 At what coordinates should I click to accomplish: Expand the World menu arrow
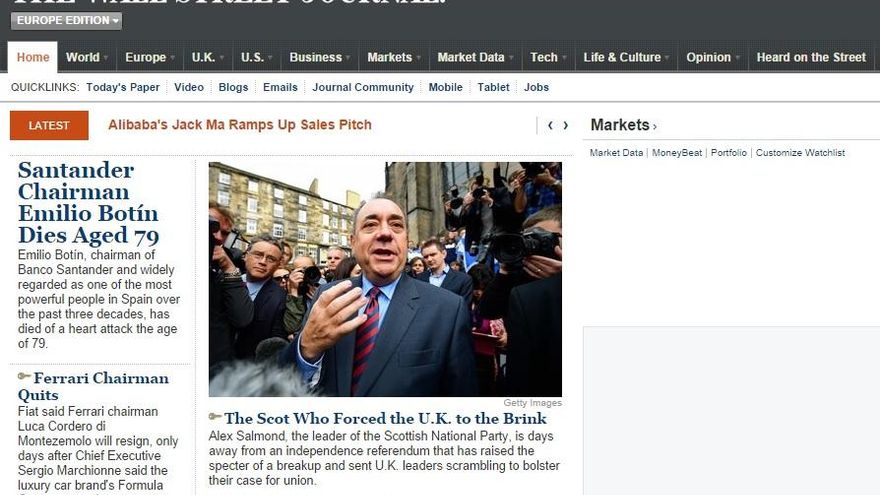point(106,58)
